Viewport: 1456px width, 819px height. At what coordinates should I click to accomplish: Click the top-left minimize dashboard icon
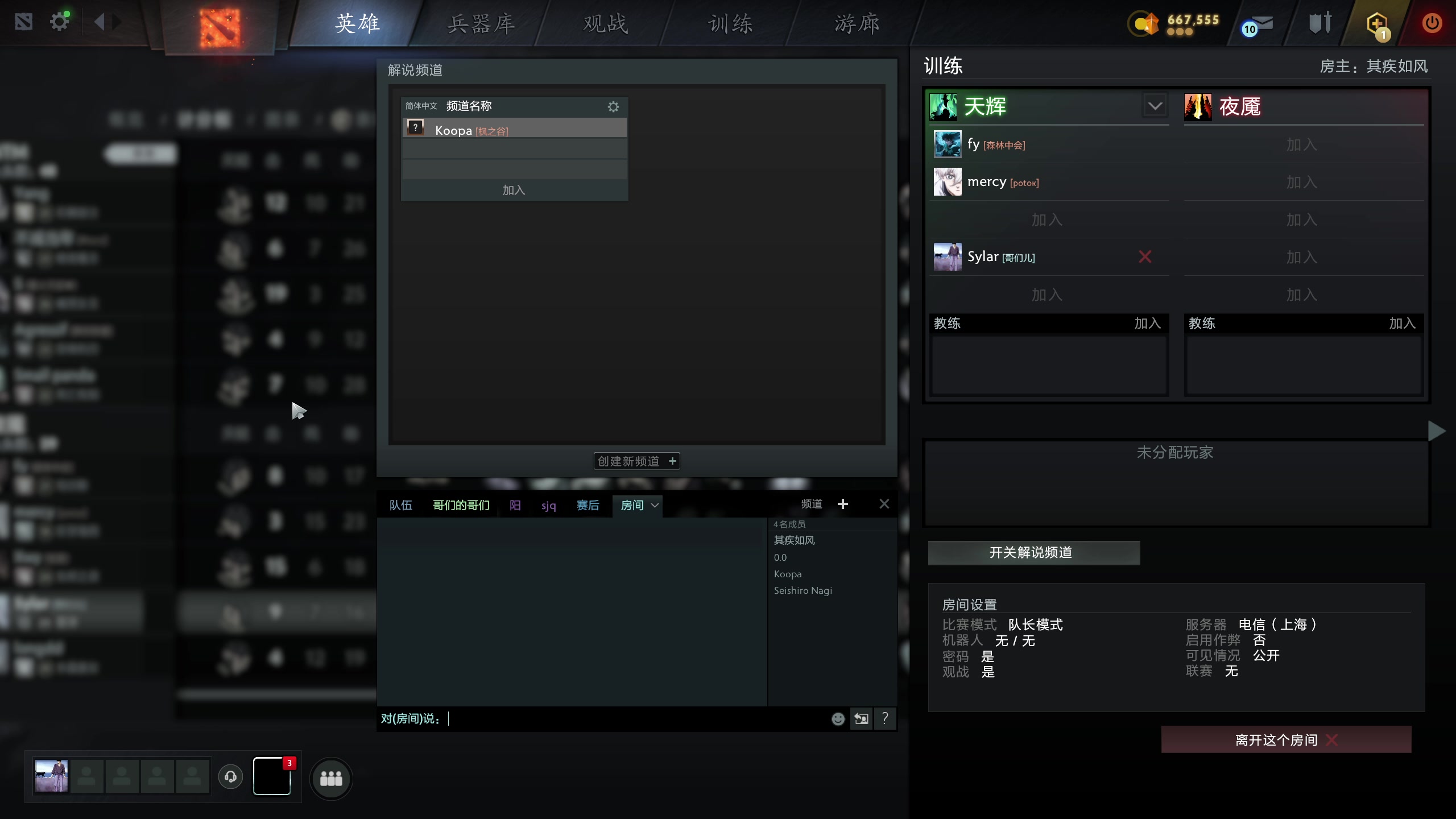23,22
